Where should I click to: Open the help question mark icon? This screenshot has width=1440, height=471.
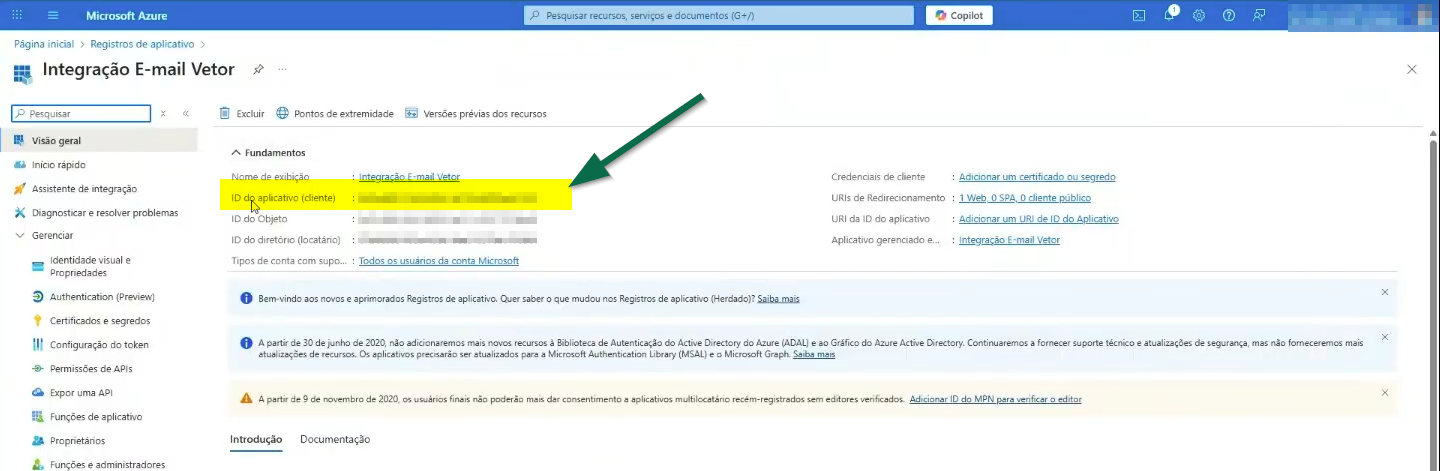[x=1229, y=15]
